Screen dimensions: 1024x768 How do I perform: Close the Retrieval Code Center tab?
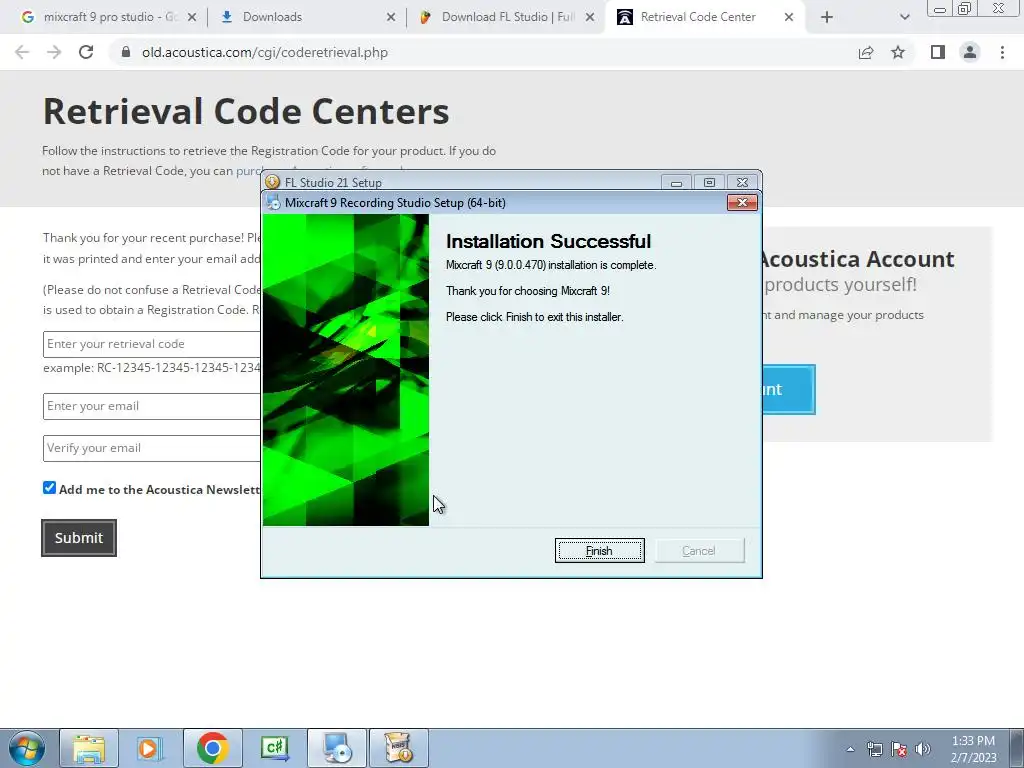789,18
